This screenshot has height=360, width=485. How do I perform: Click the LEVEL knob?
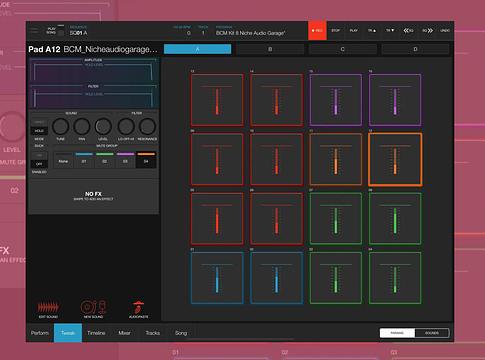pos(103,126)
